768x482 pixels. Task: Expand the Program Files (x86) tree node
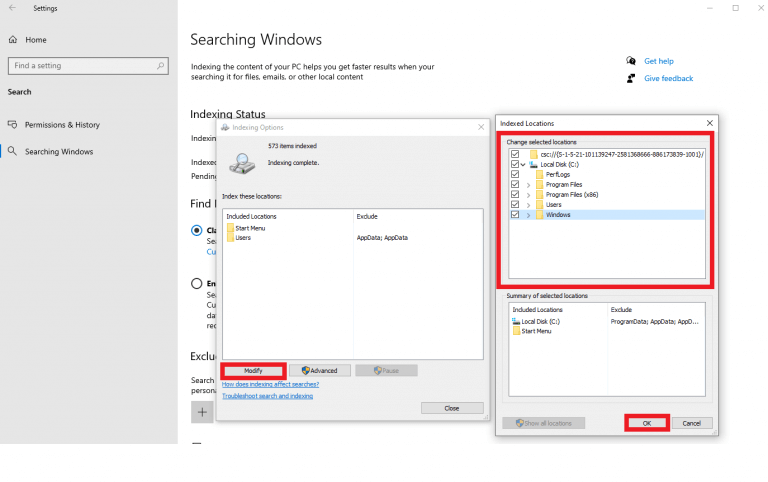pos(528,195)
